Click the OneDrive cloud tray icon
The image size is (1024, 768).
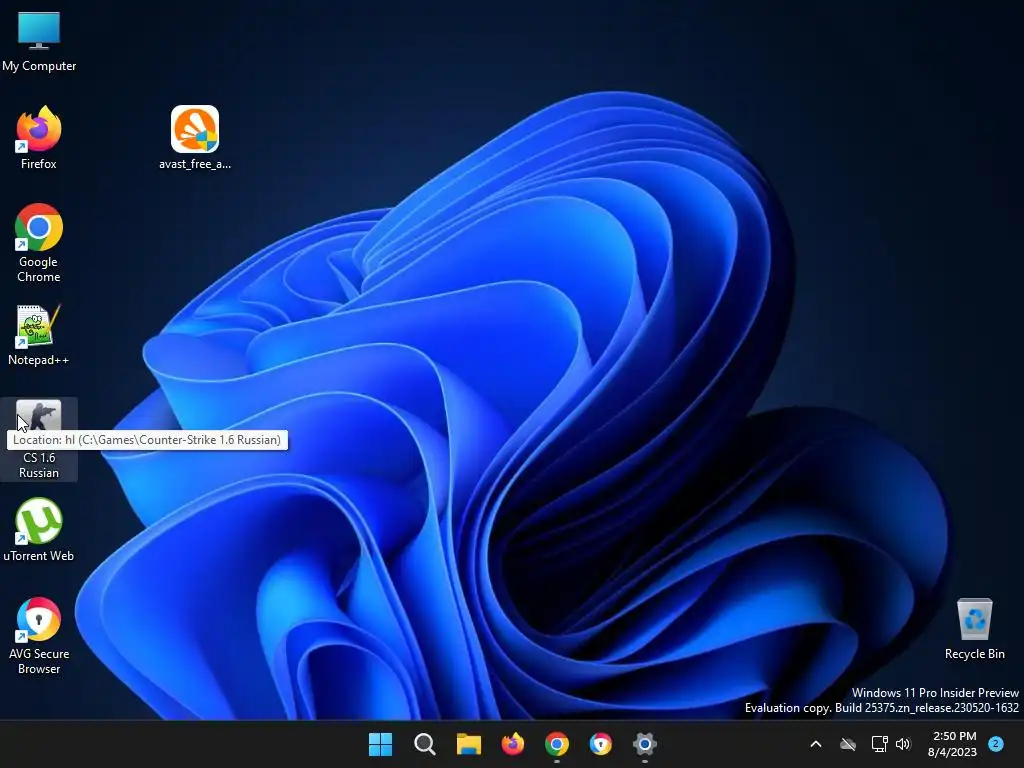(848, 744)
